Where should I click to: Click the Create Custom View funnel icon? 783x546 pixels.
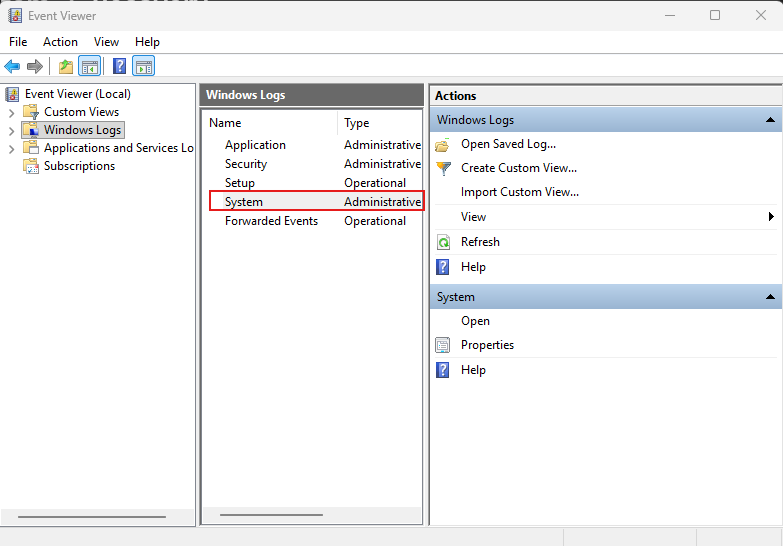[443, 168]
